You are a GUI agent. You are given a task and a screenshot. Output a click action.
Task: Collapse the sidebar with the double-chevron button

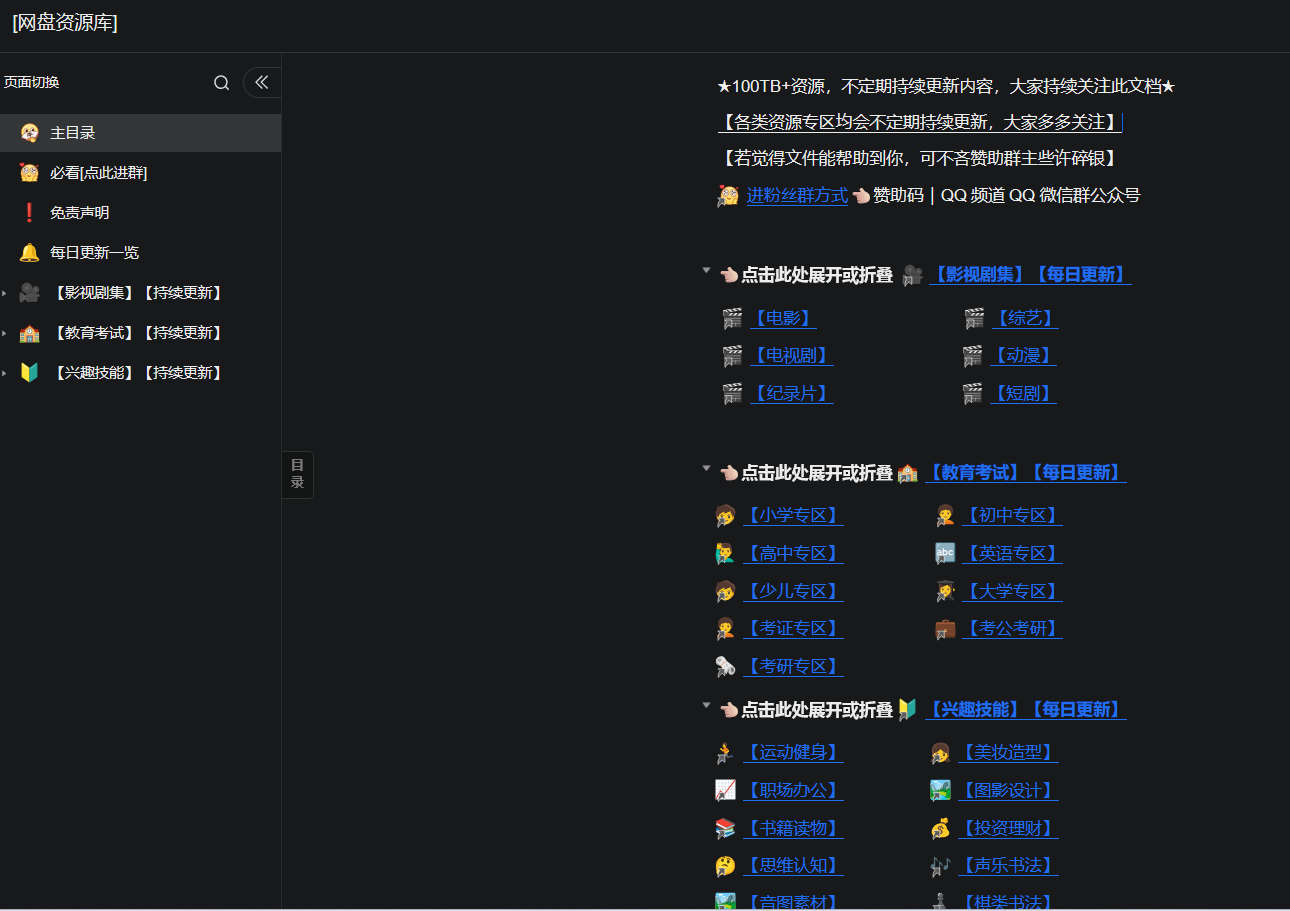(x=262, y=83)
